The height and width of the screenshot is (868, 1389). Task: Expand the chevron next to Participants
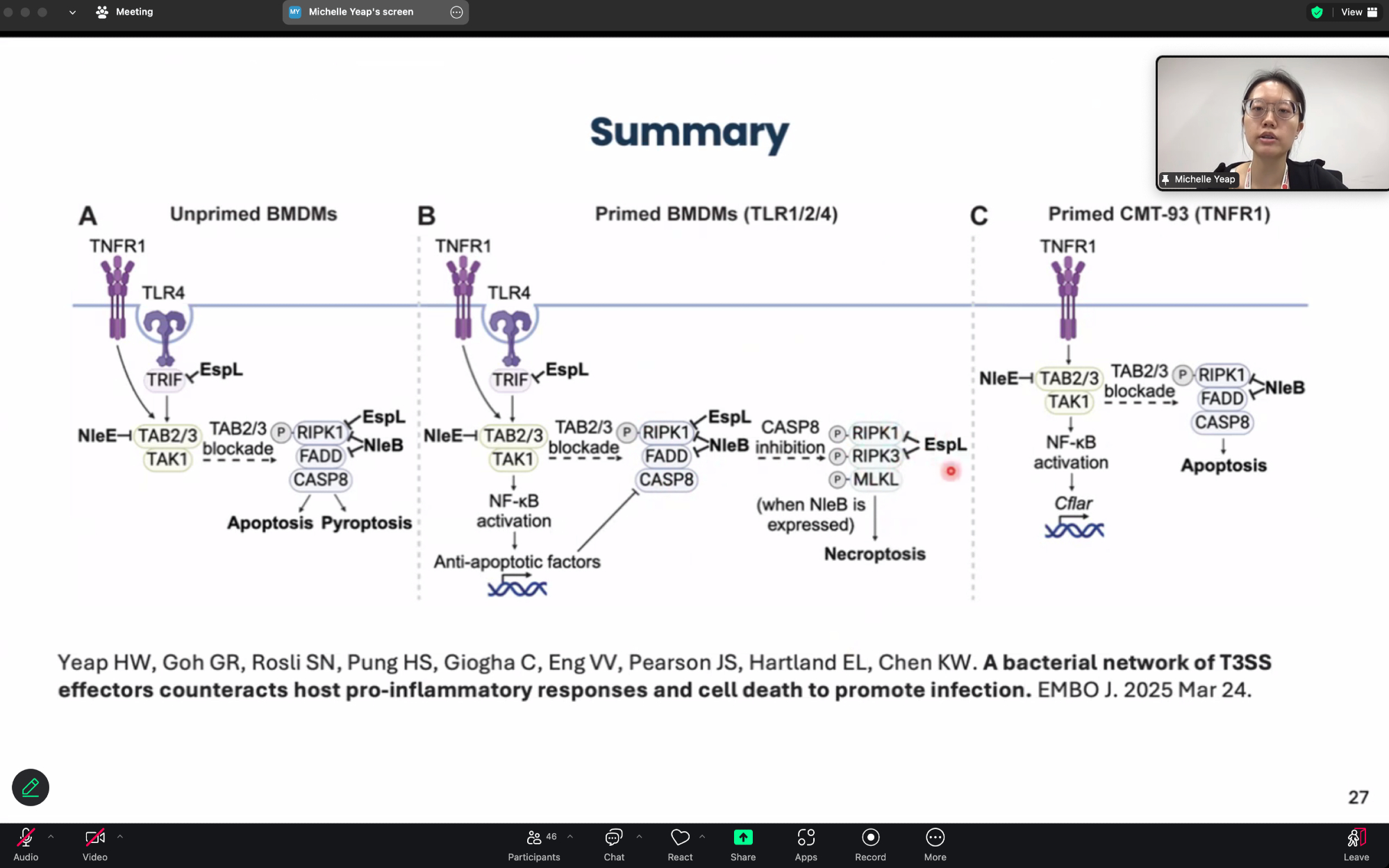pos(570,837)
